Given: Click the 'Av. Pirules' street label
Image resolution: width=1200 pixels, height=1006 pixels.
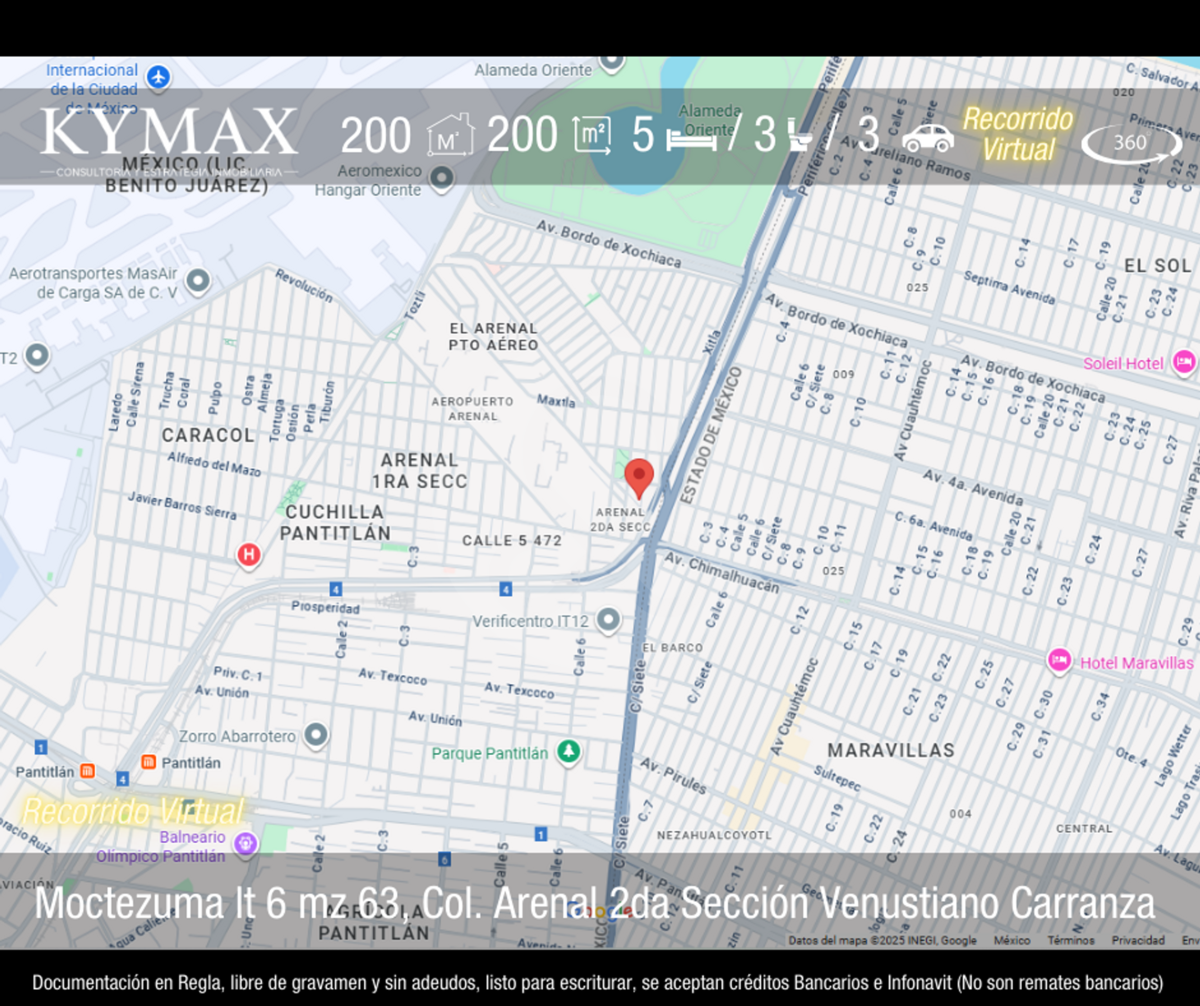Looking at the screenshot, I should [673, 775].
